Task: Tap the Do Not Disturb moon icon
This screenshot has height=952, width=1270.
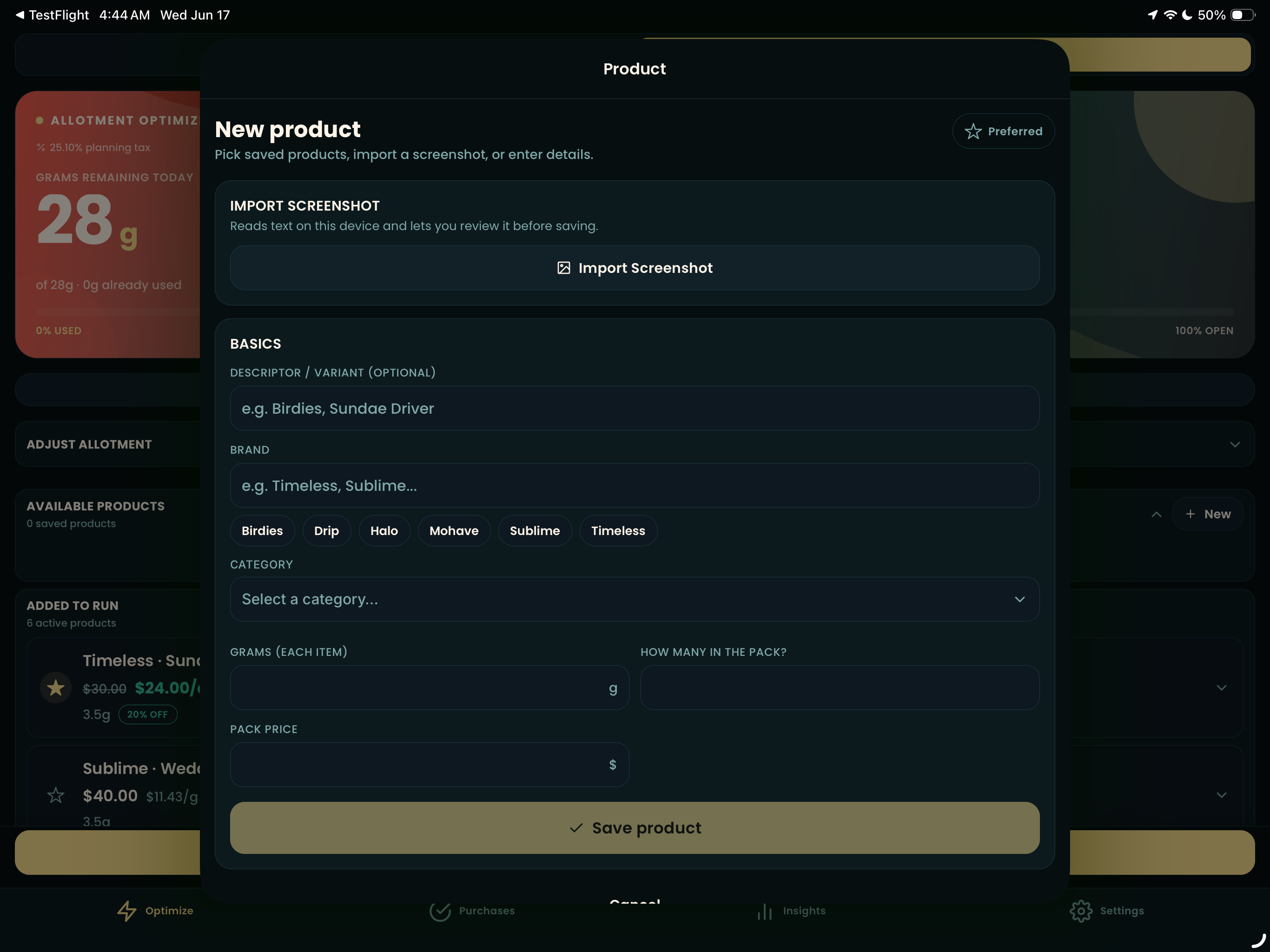Action: click(1187, 15)
